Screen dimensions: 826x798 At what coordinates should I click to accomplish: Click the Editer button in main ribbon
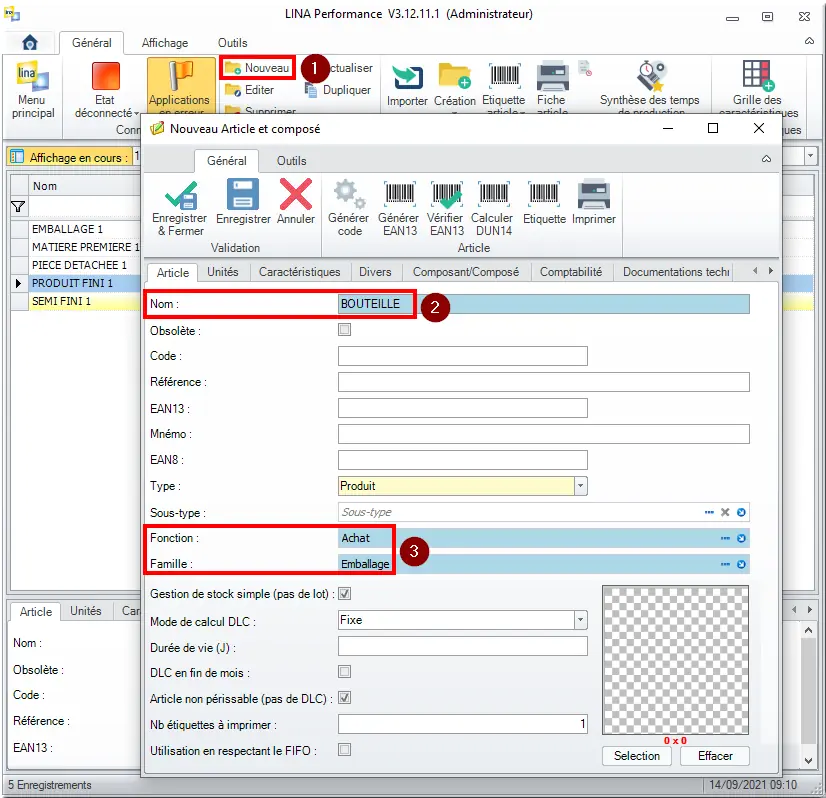(x=250, y=90)
